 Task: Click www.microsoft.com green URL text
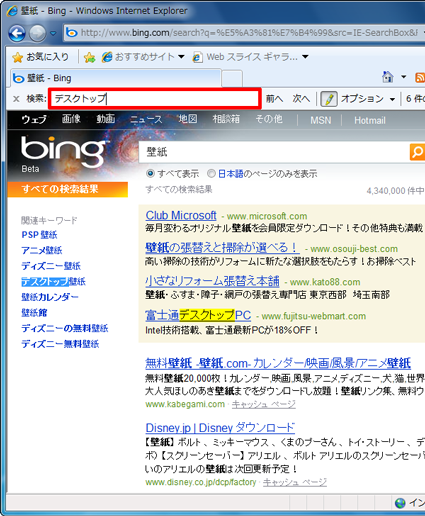(267, 216)
